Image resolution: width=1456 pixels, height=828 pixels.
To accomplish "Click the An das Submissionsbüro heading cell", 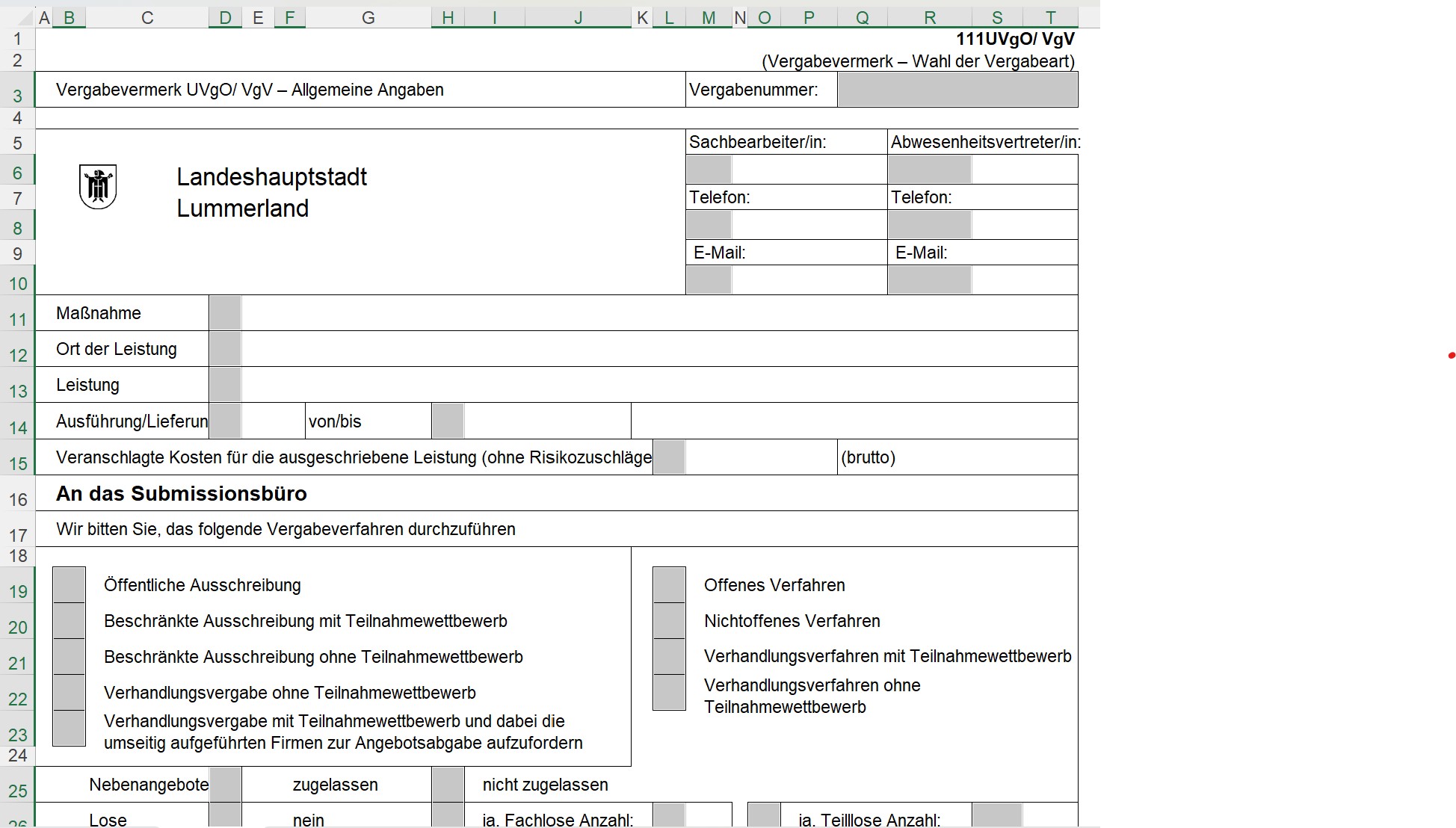I will [182, 494].
